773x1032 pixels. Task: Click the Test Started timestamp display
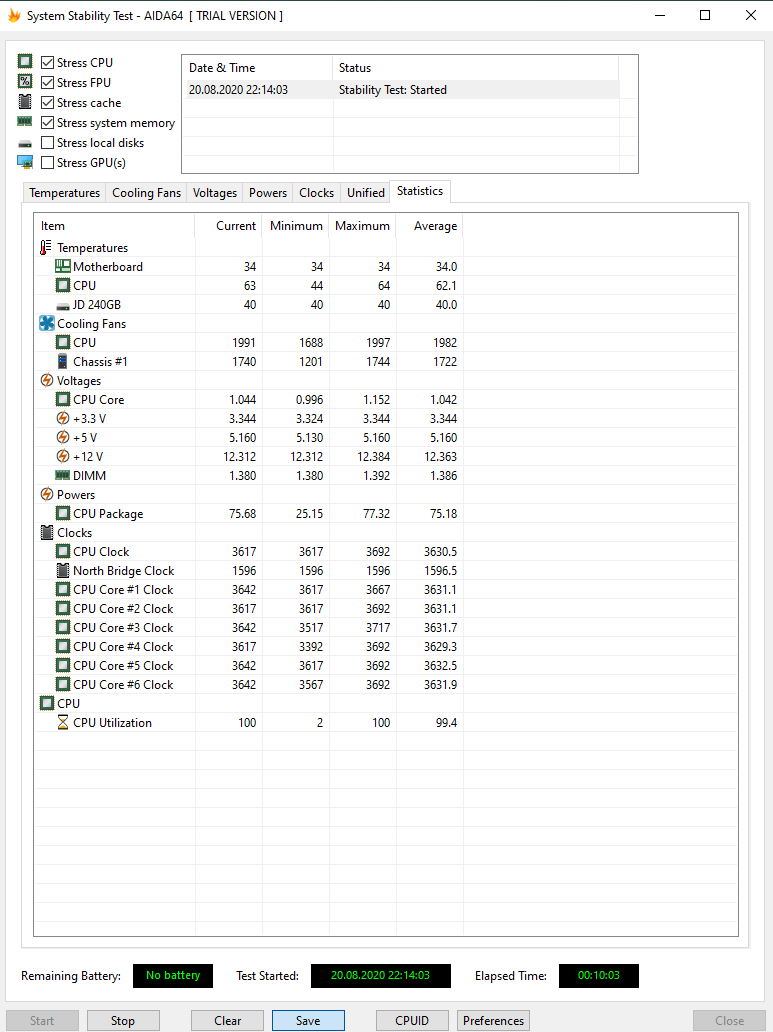[x=381, y=975]
